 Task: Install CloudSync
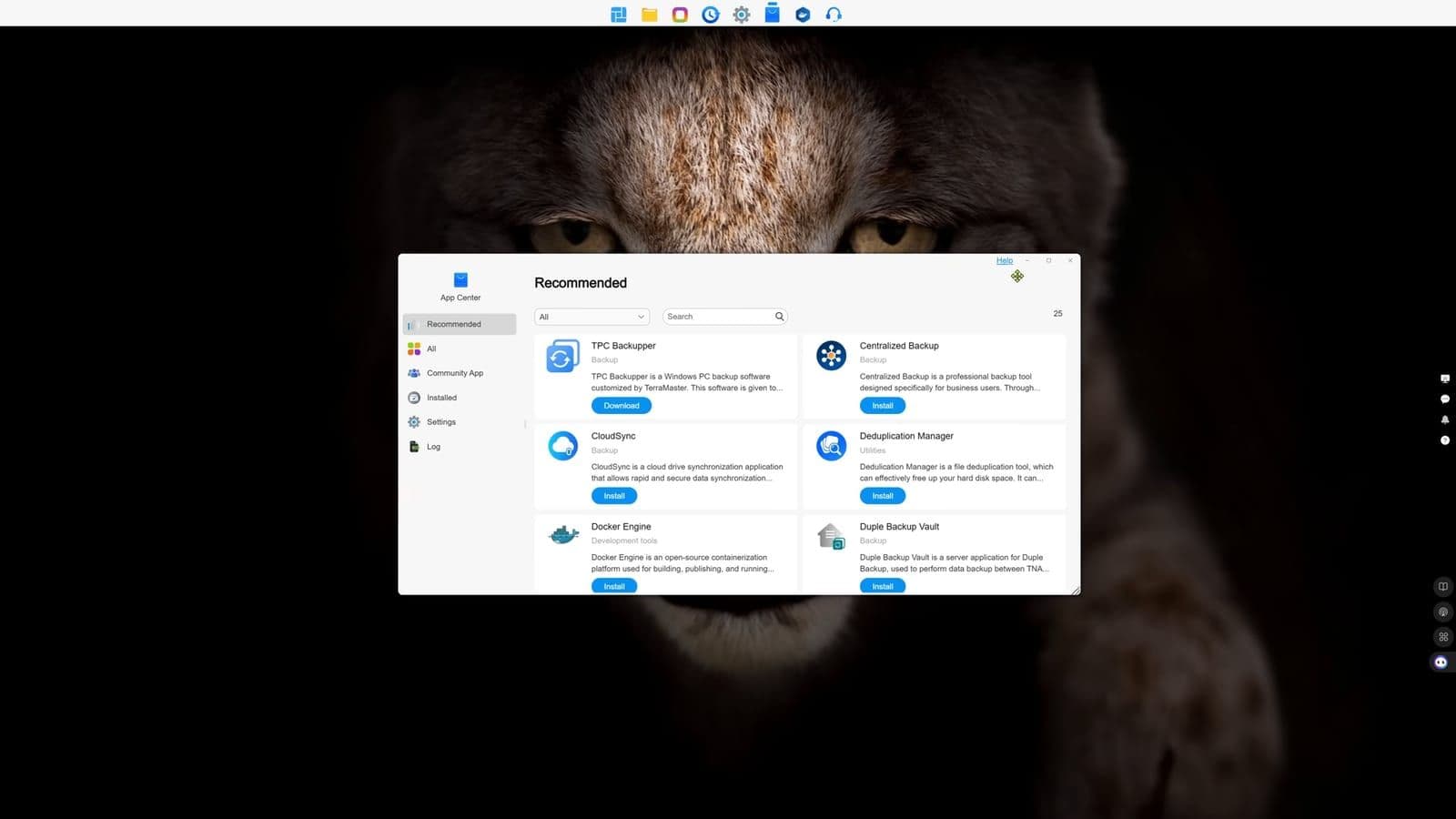point(614,496)
